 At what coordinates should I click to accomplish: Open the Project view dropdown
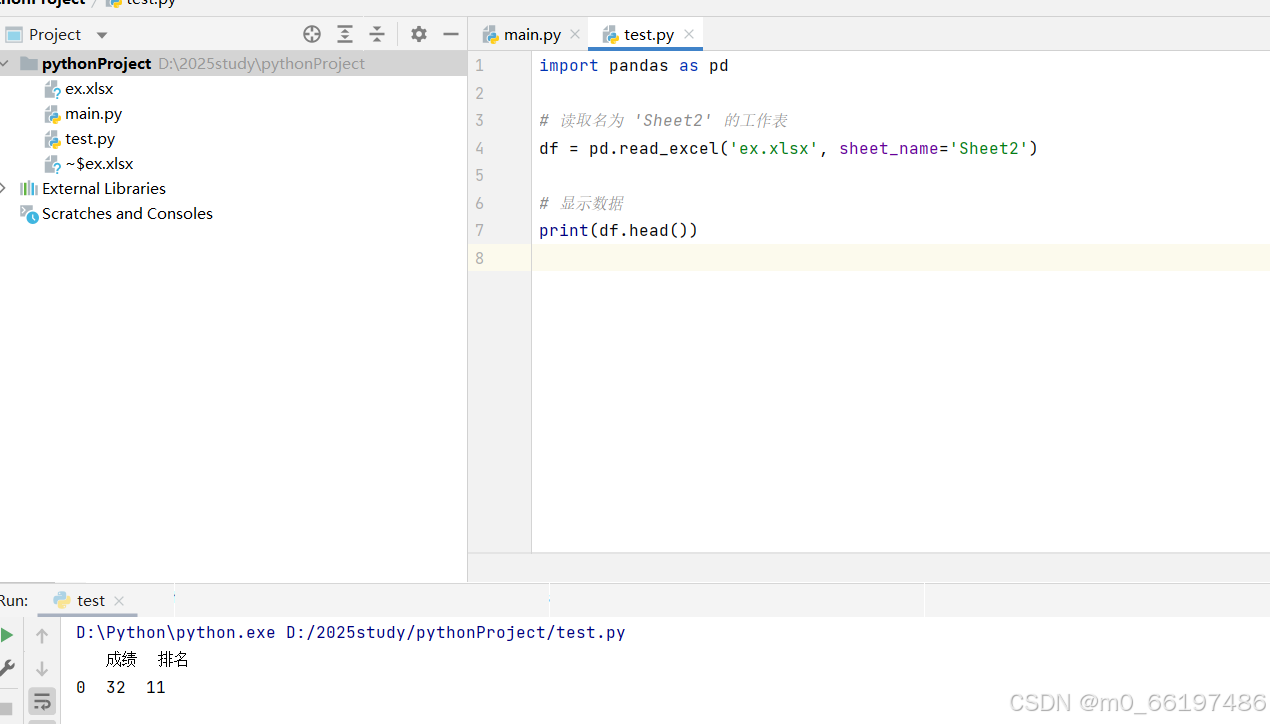tap(100, 33)
